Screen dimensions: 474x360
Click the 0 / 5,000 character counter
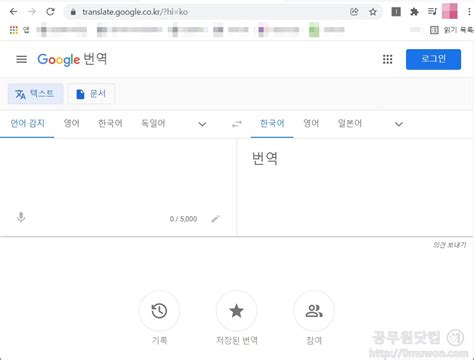pyautogui.click(x=183, y=219)
